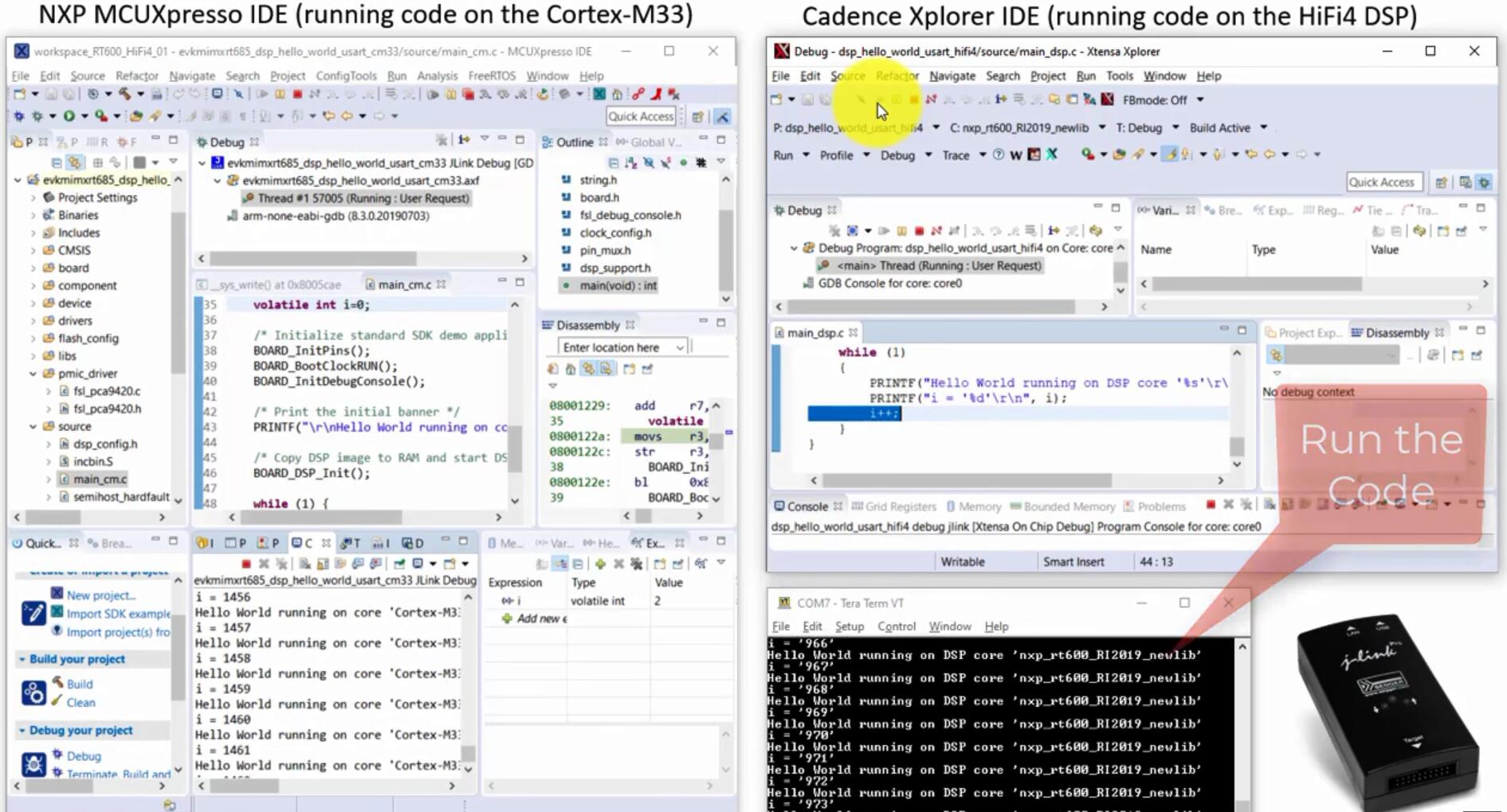Switch to main_cm.c editor tab

pos(404,284)
